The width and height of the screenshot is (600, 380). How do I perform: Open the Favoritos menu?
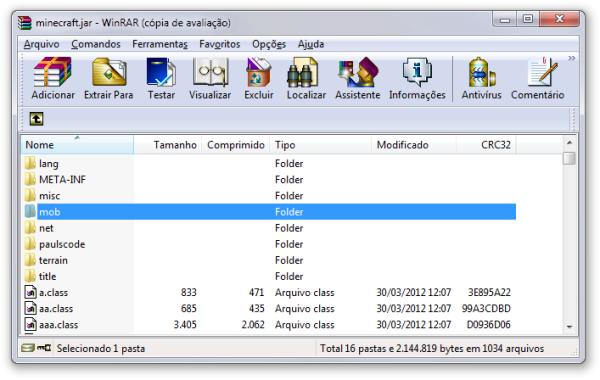click(x=220, y=44)
